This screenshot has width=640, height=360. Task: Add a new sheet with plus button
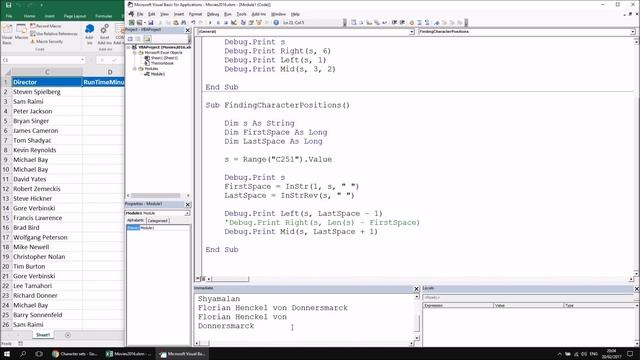[x=68, y=335]
